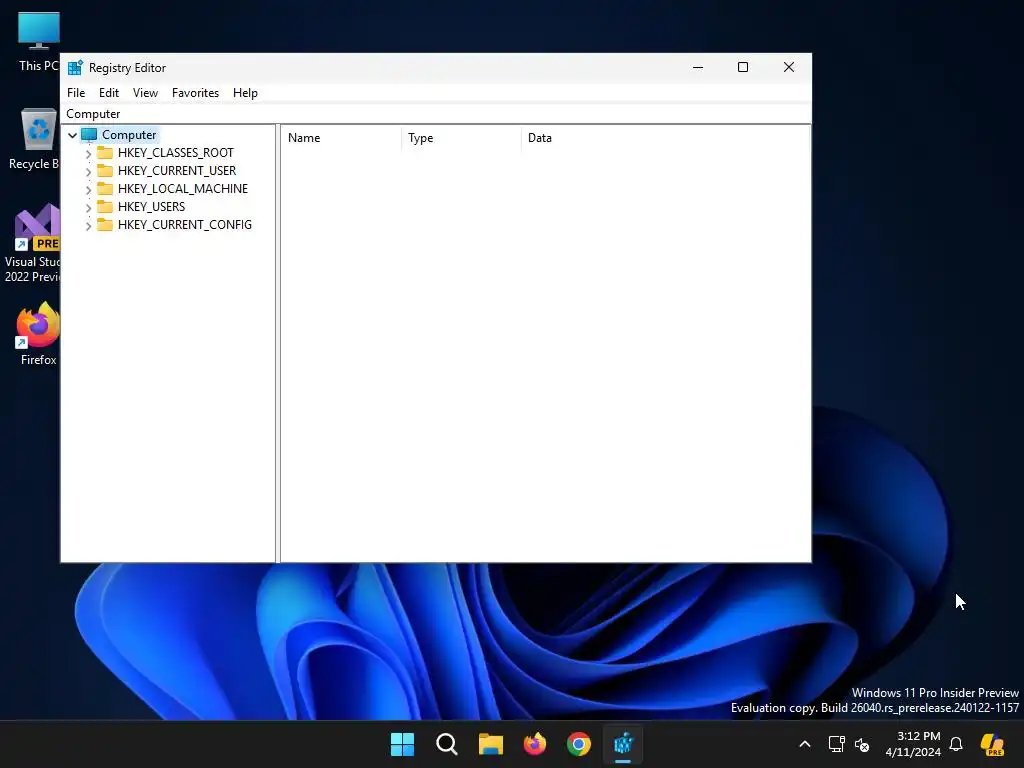Close the Registry Editor window
Image resolution: width=1024 pixels, height=768 pixels.
coord(789,67)
